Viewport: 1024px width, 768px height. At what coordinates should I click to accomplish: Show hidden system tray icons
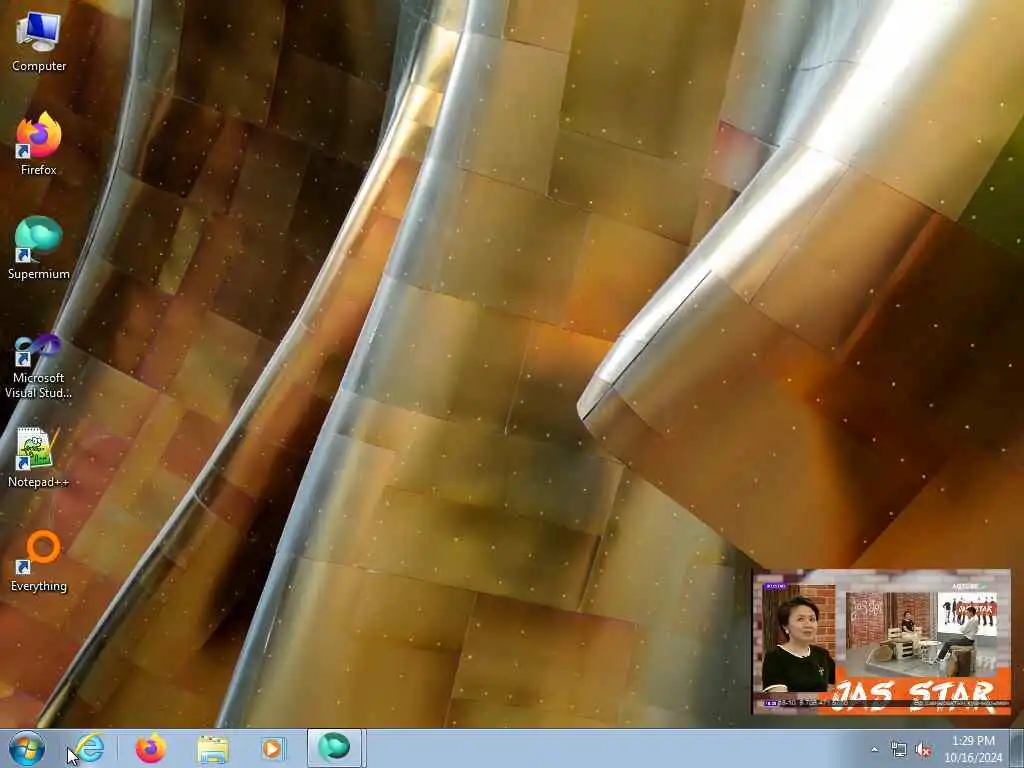click(x=874, y=750)
